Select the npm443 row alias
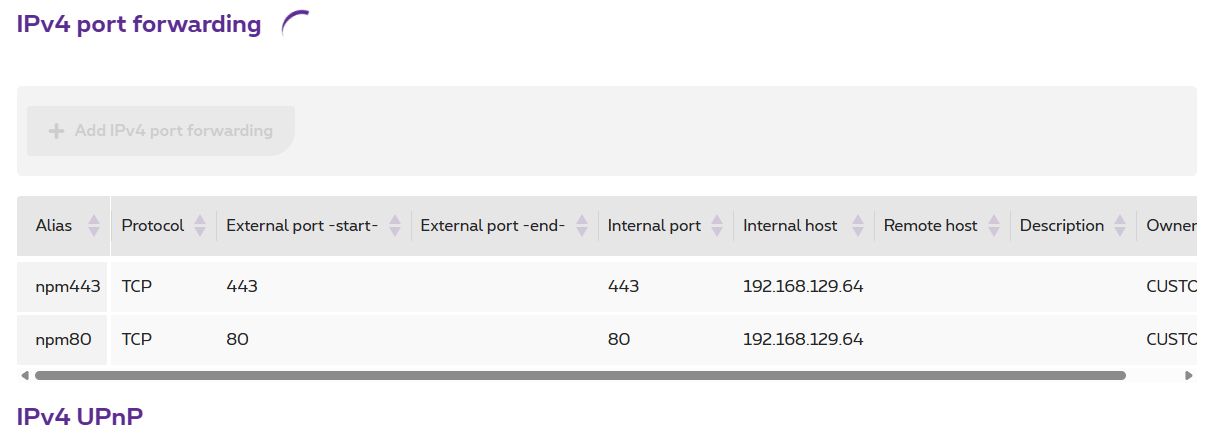The width and height of the screenshot is (1212, 436). 68,286
